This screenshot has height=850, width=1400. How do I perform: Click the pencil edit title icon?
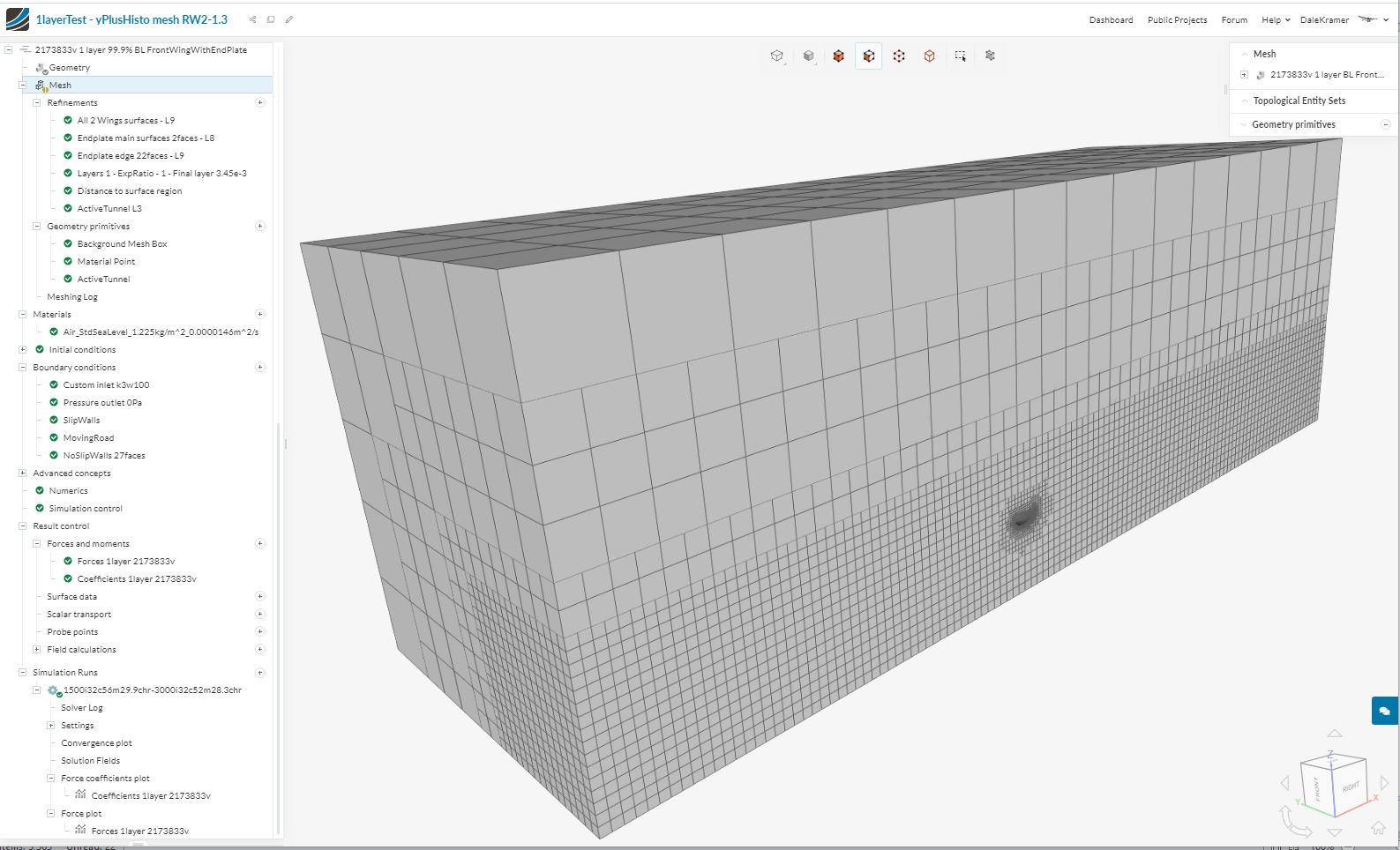pyautogui.click(x=288, y=19)
